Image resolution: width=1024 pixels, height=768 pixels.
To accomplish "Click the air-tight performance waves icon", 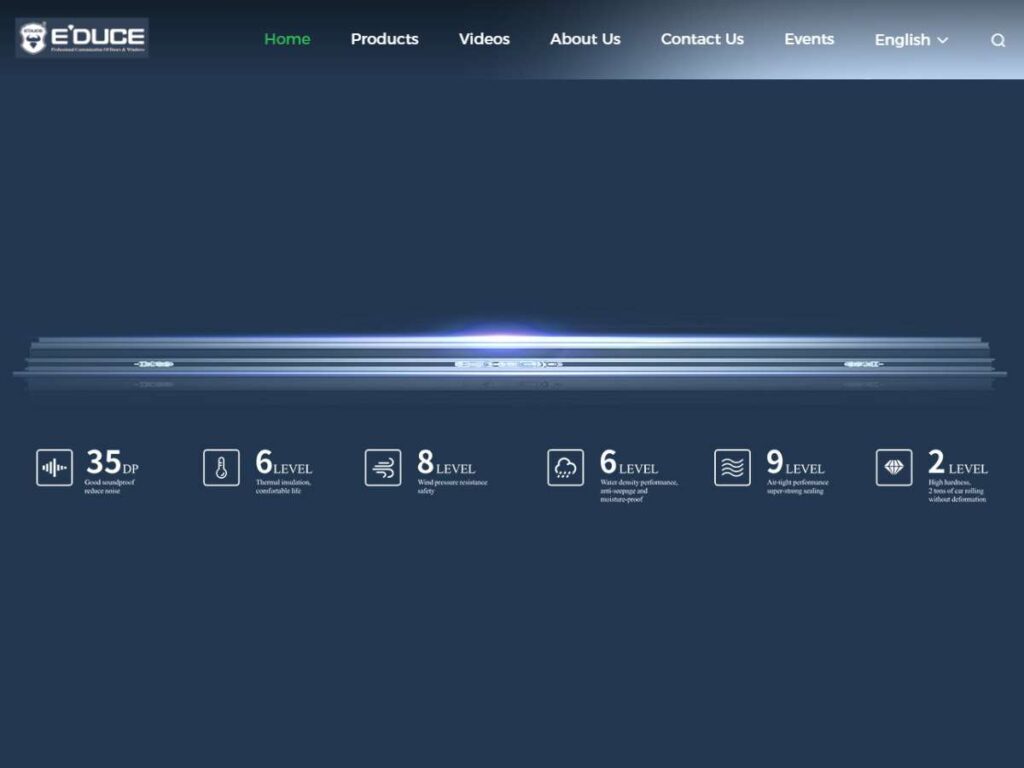I will [x=732, y=467].
